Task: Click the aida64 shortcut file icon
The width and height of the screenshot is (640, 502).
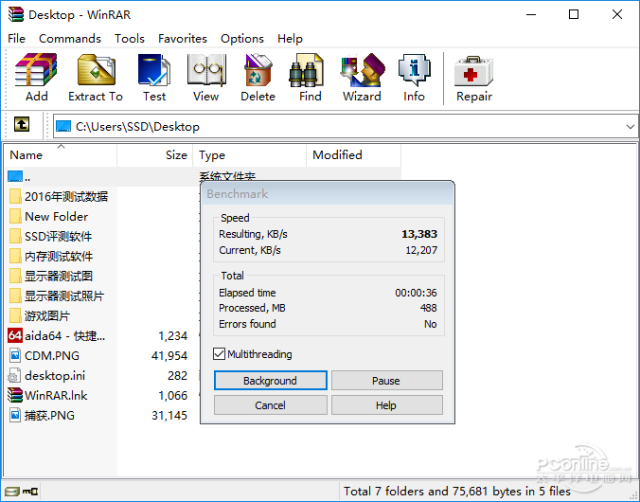Action: (x=15, y=335)
